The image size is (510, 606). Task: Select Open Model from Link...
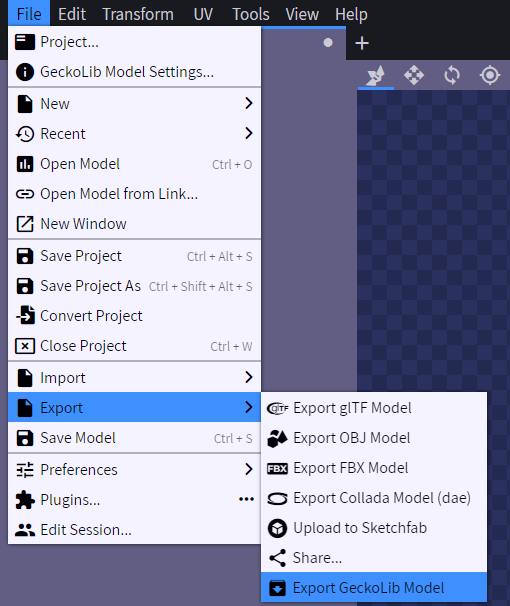click(134, 194)
